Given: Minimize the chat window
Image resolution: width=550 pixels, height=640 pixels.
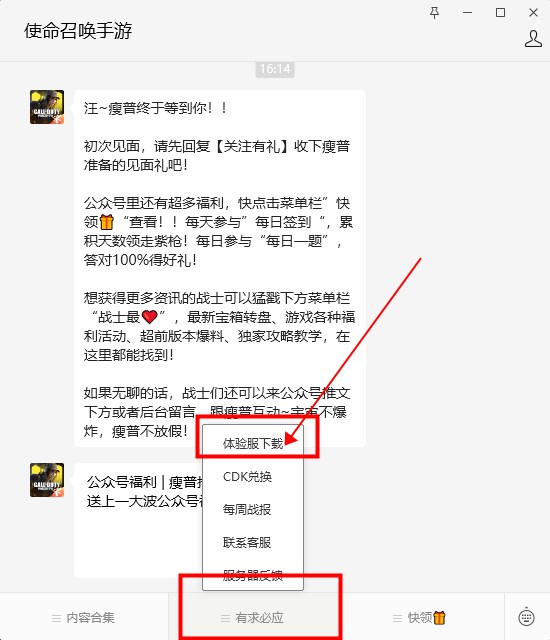Looking at the screenshot, I should point(468,13).
